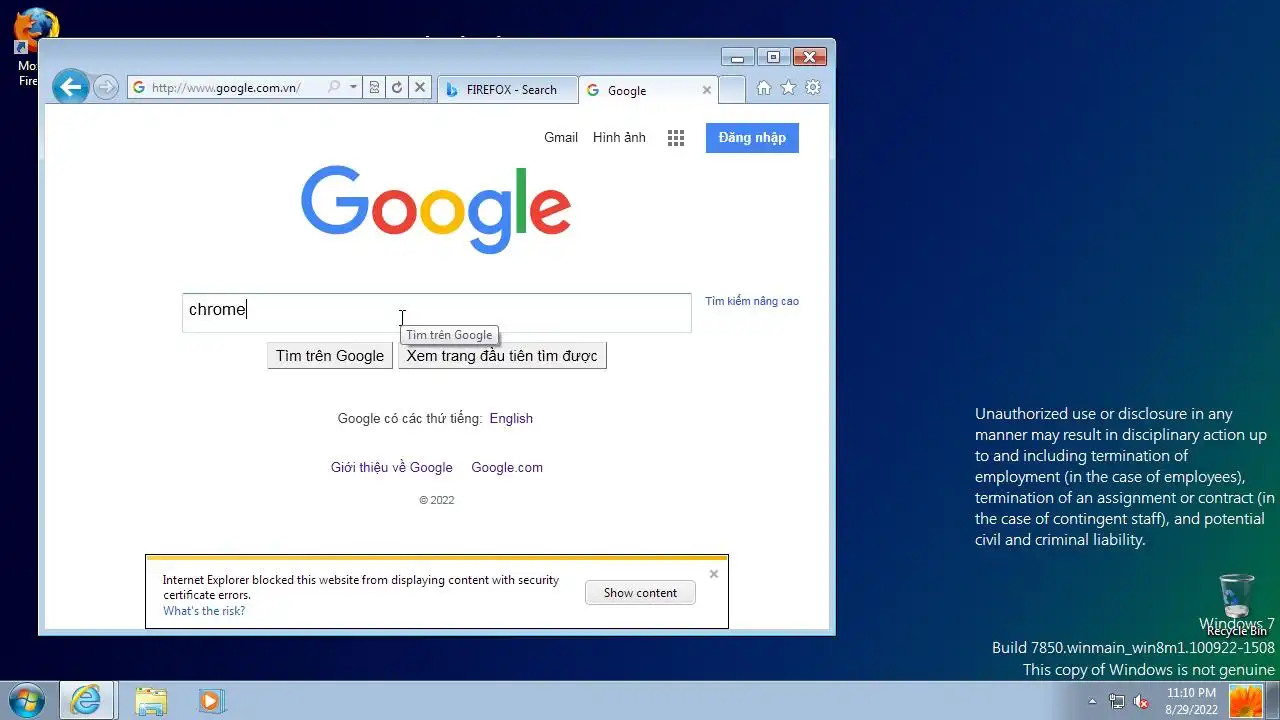Viewport: 1280px width, 720px height.
Task: Open the network status tray icon
Action: 1116,701
